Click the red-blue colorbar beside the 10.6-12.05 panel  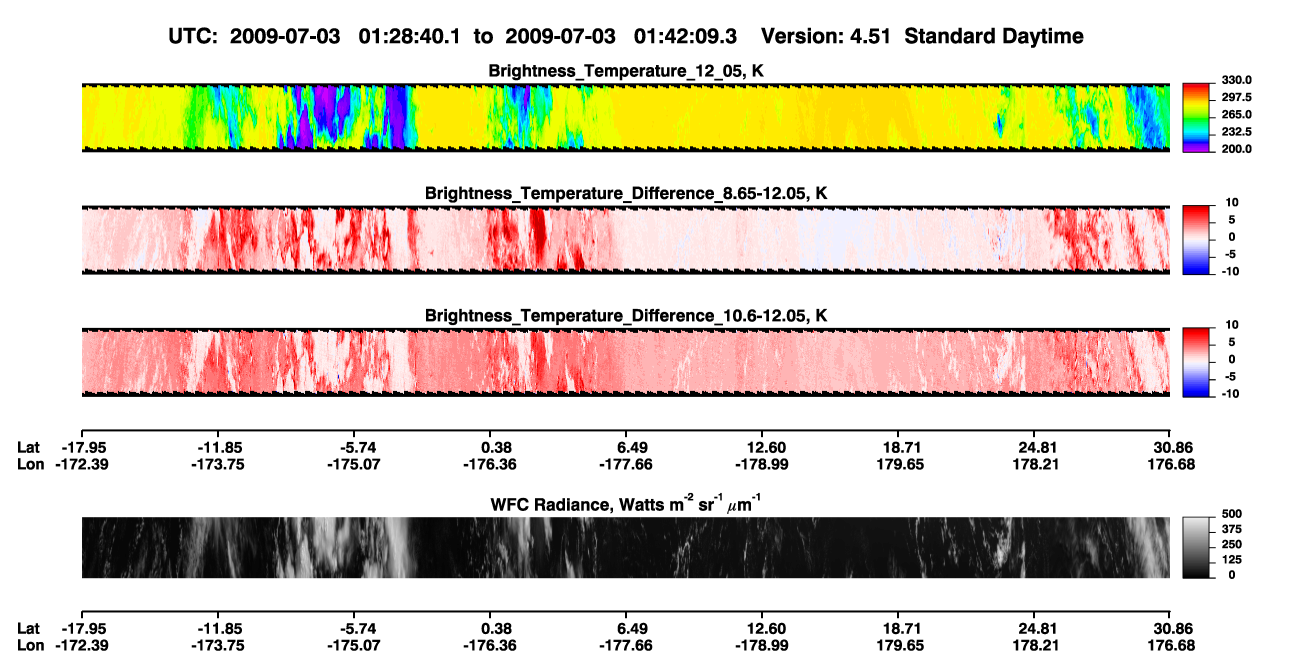(x=1198, y=363)
